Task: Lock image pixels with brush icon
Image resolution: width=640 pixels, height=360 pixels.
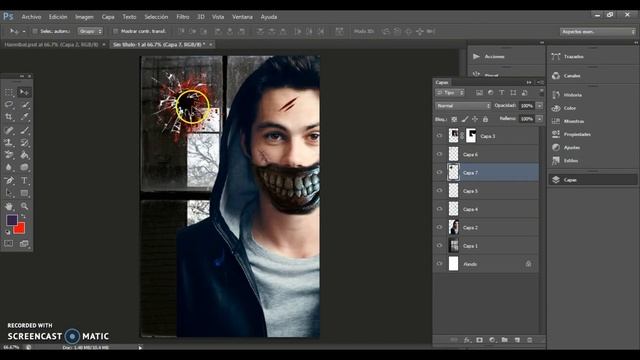Action: (465, 119)
